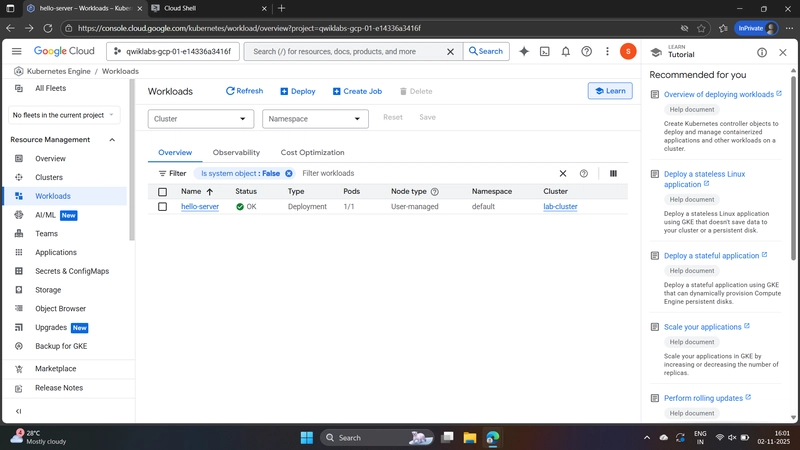This screenshot has width=800, height=450.
Task: Open the hello-server workload link
Action: 200,207
